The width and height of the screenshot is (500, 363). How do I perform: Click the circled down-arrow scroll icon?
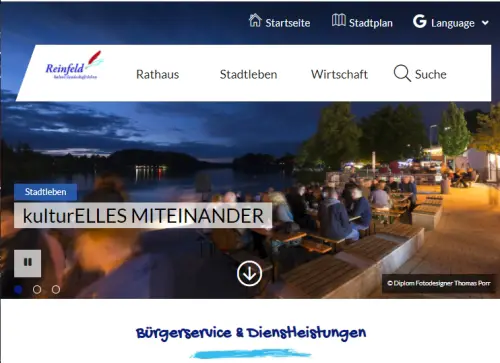(249, 273)
